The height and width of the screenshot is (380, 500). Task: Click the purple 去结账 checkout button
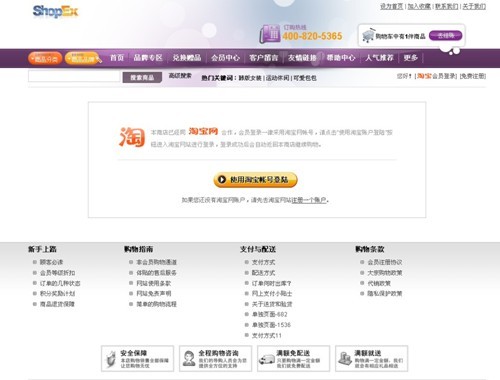[446, 35]
